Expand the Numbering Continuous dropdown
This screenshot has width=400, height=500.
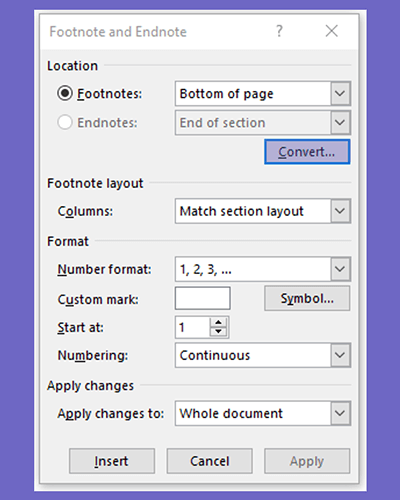[x=263, y=355]
